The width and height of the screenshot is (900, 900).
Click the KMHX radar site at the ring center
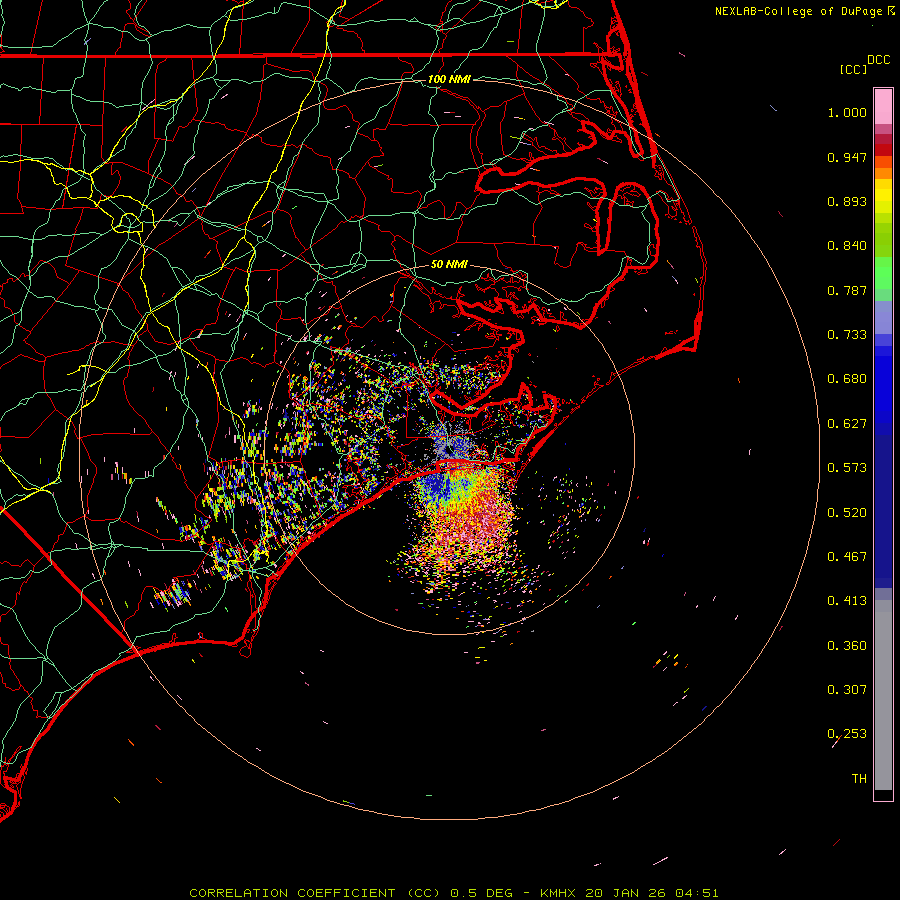point(449,449)
